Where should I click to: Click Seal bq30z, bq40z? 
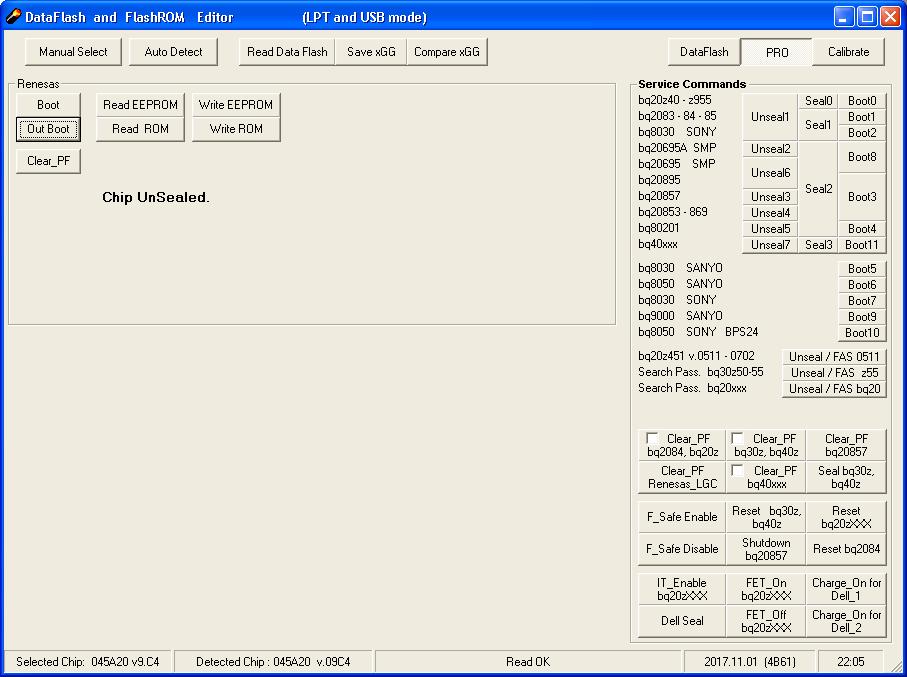pyautogui.click(x=846, y=477)
